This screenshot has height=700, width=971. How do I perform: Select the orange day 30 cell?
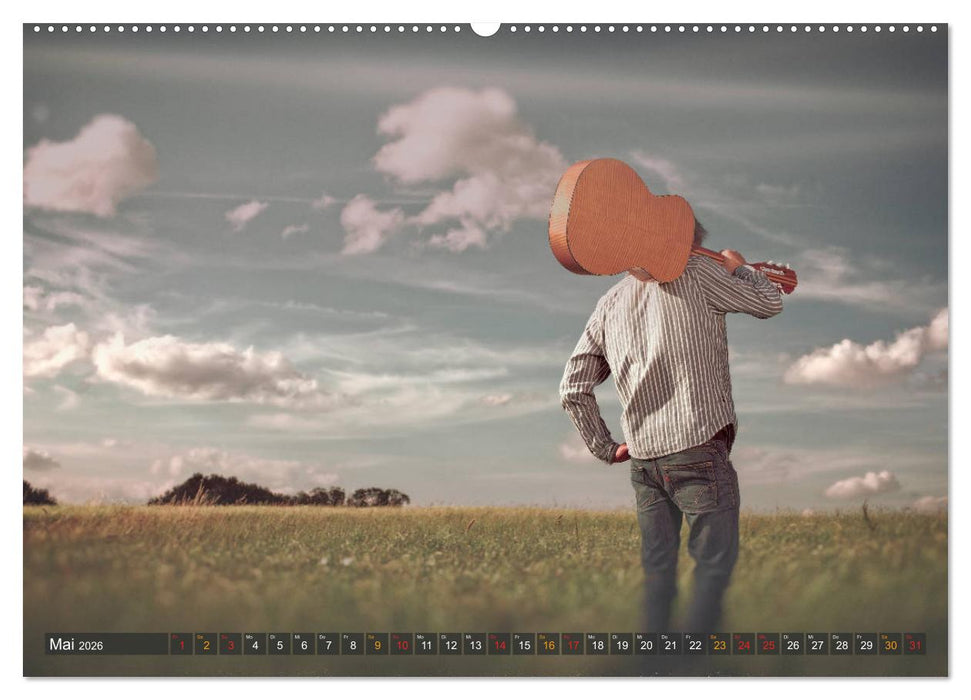pyautogui.click(x=890, y=645)
